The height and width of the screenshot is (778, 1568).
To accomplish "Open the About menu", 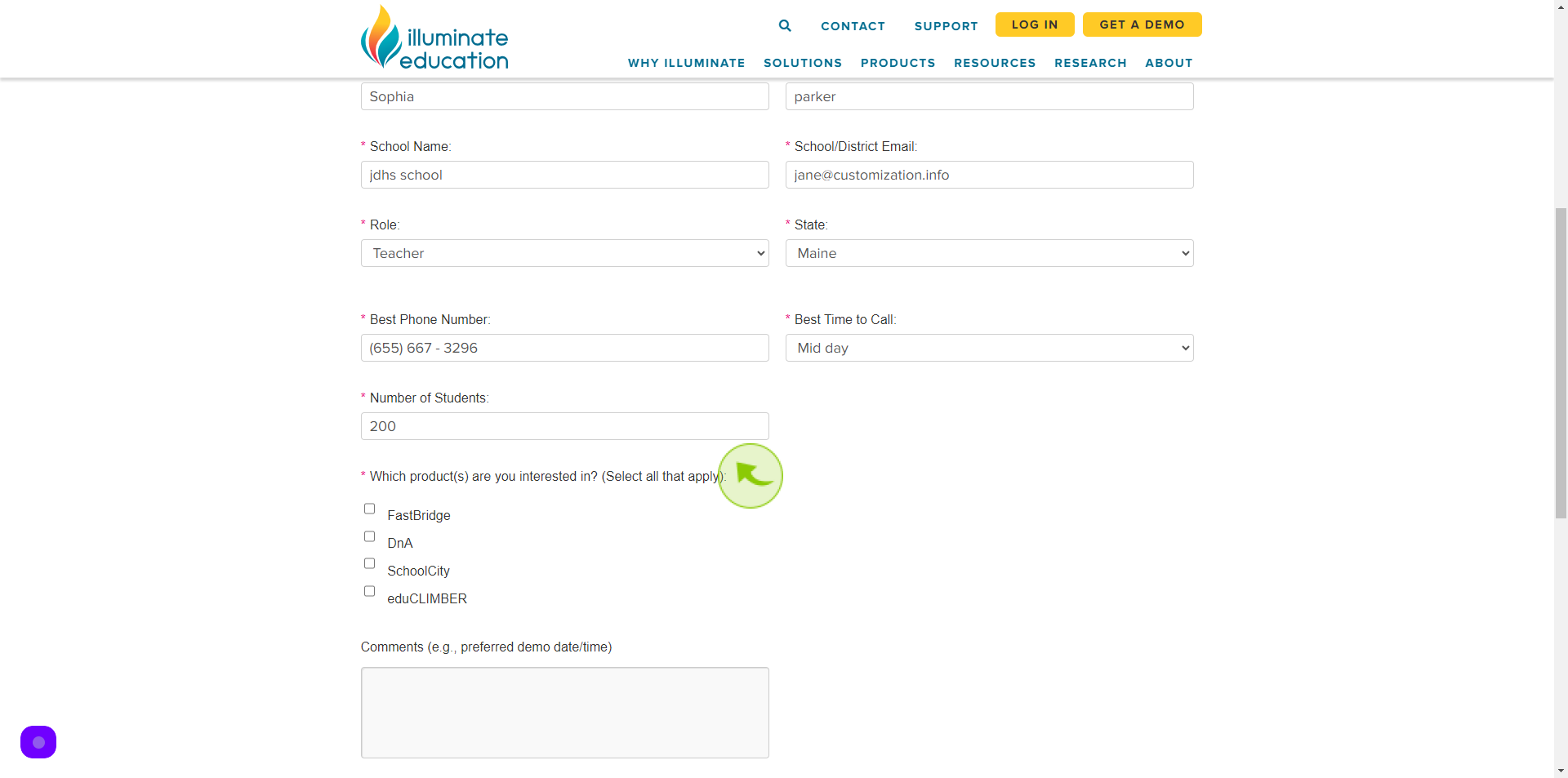I will [1169, 63].
